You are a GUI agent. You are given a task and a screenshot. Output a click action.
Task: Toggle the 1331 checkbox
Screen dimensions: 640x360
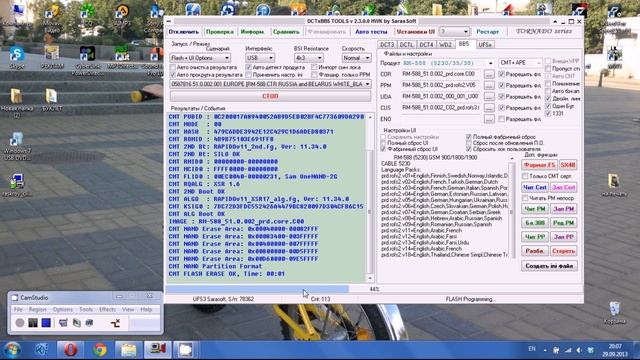(548, 113)
